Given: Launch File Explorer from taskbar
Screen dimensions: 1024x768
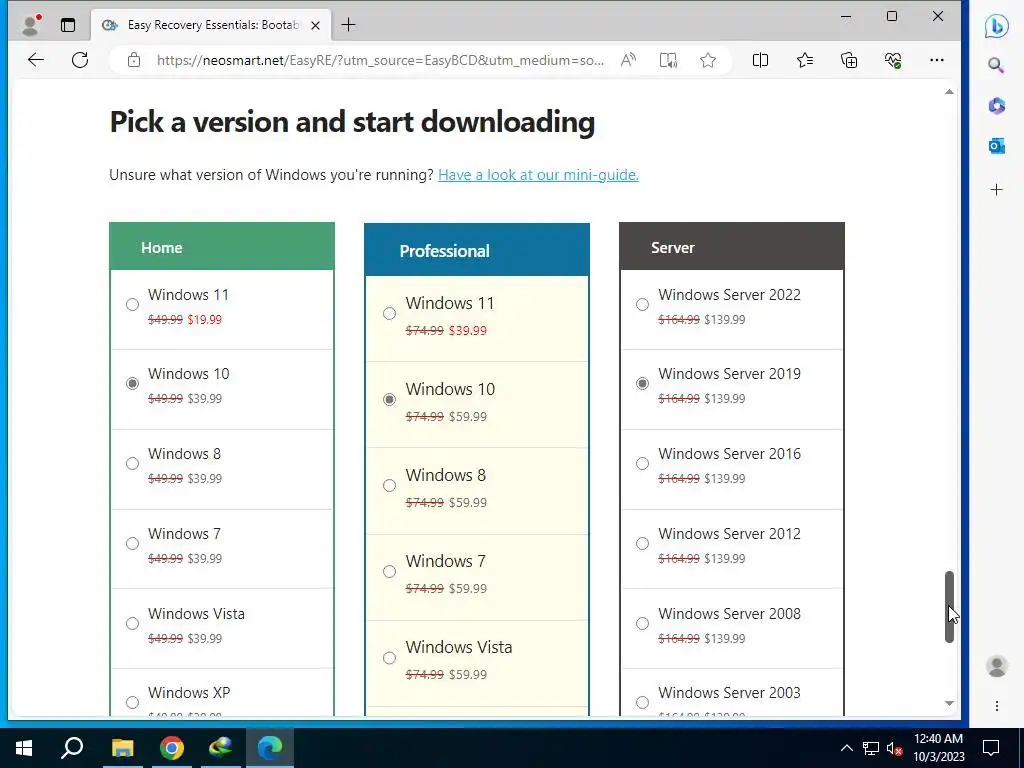Looking at the screenshot, I should [122, 748].
